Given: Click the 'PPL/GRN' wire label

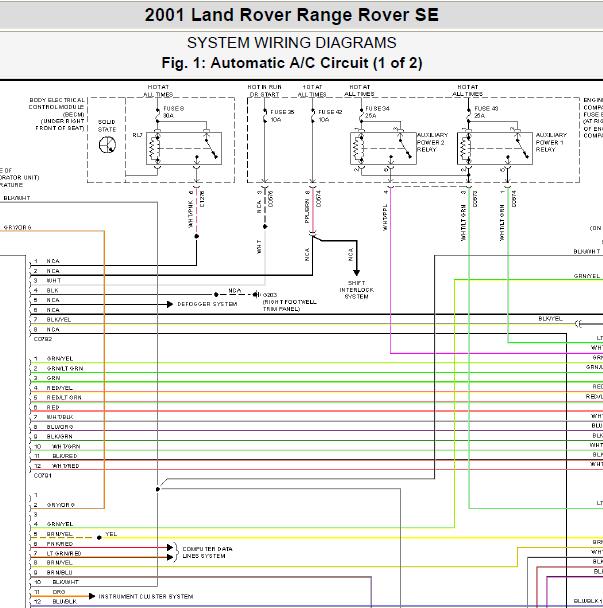Looking at the screenshot, I should tap(307, 211).
